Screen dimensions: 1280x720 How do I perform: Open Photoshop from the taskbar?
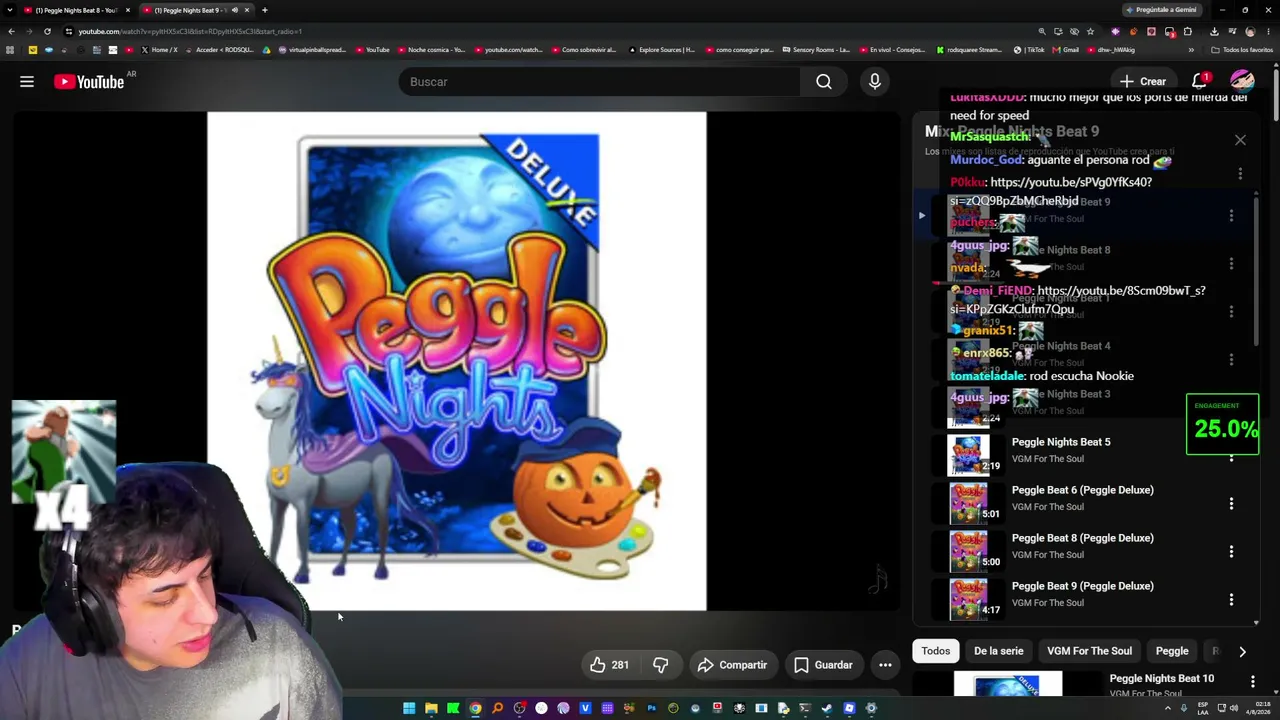pyautogui.click(x=651, y=708)
